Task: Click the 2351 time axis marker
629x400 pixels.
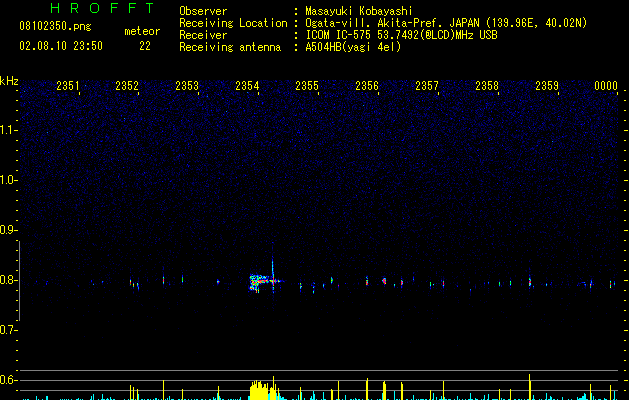Action: click(x=68, y=86)
